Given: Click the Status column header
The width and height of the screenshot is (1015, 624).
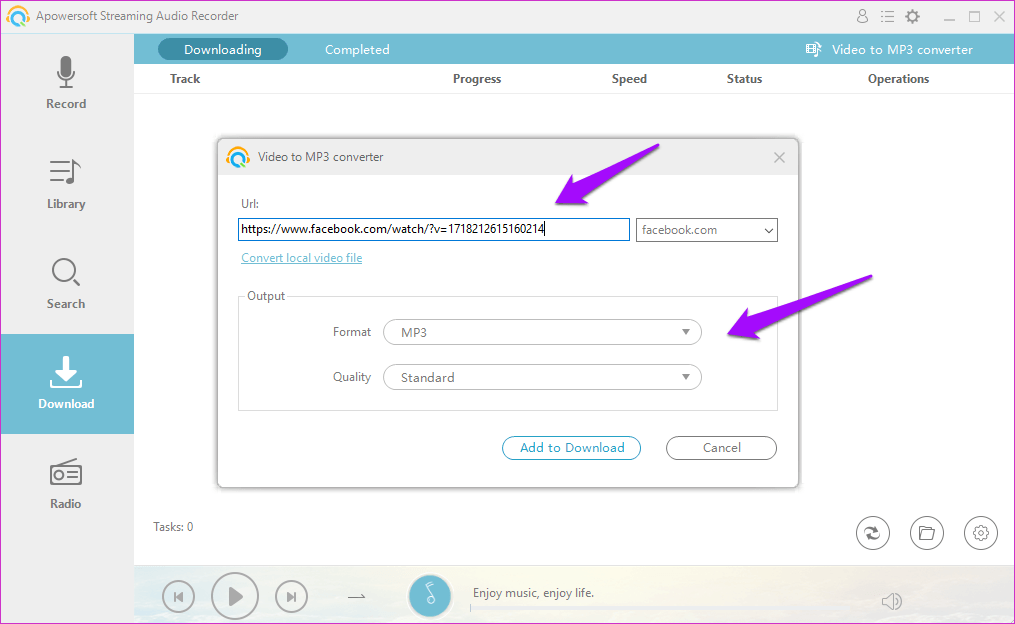Looking at the screenshot, I should [744, 79].
